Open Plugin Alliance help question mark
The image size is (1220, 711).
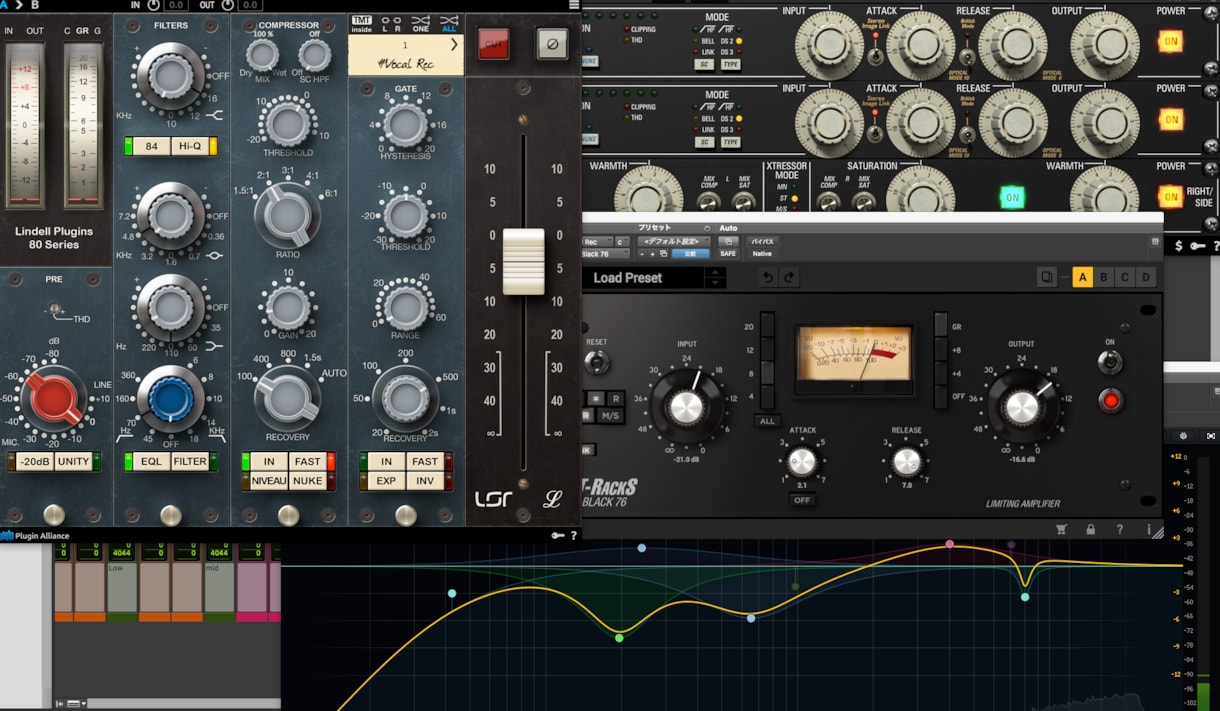(x=573, y=536)
